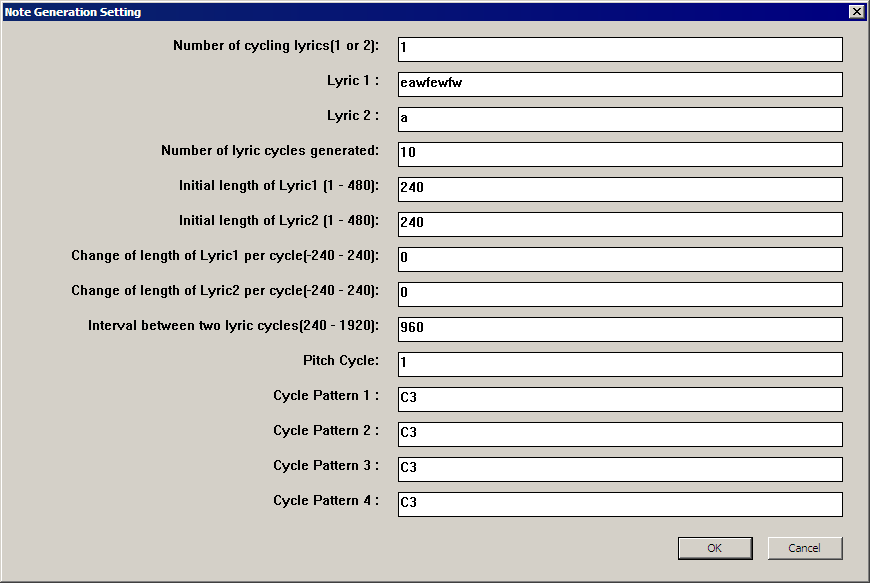Click the 'Initial length of Lyric2 (1 - 480):' label

click(279, 220)
